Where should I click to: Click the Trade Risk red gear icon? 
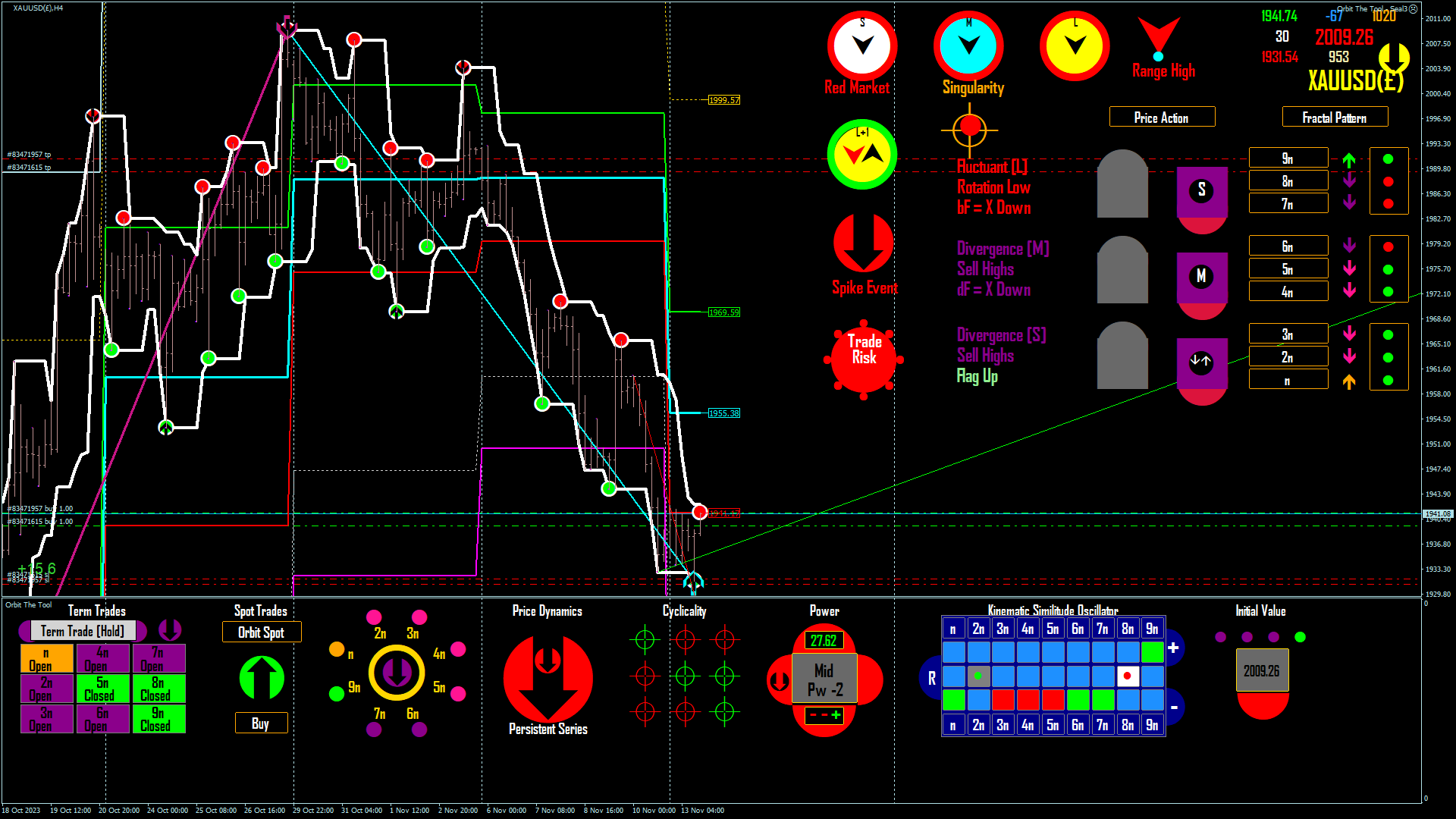tap(864, 359)
